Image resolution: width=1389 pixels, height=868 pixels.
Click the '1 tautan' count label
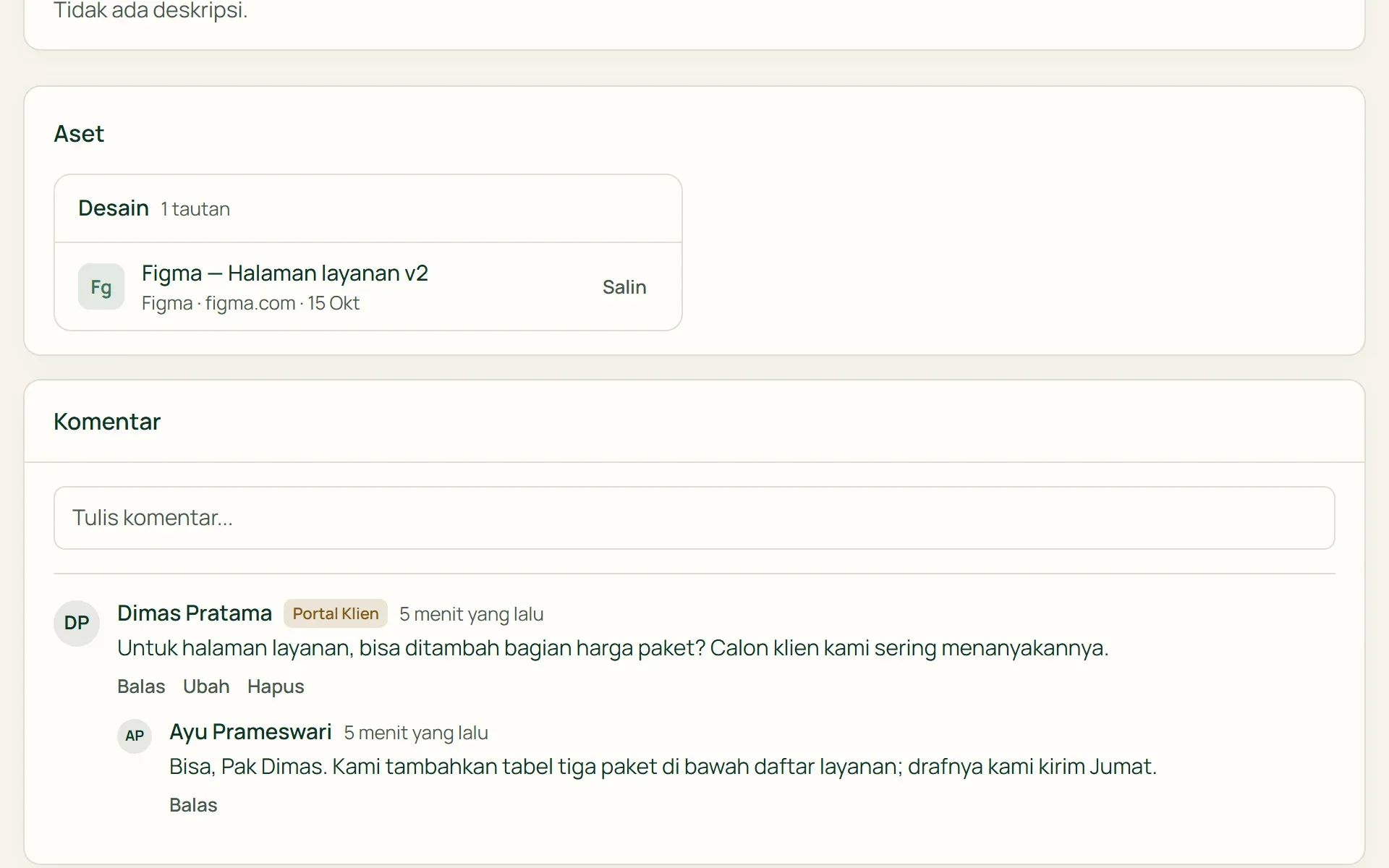tap(195, 209)
